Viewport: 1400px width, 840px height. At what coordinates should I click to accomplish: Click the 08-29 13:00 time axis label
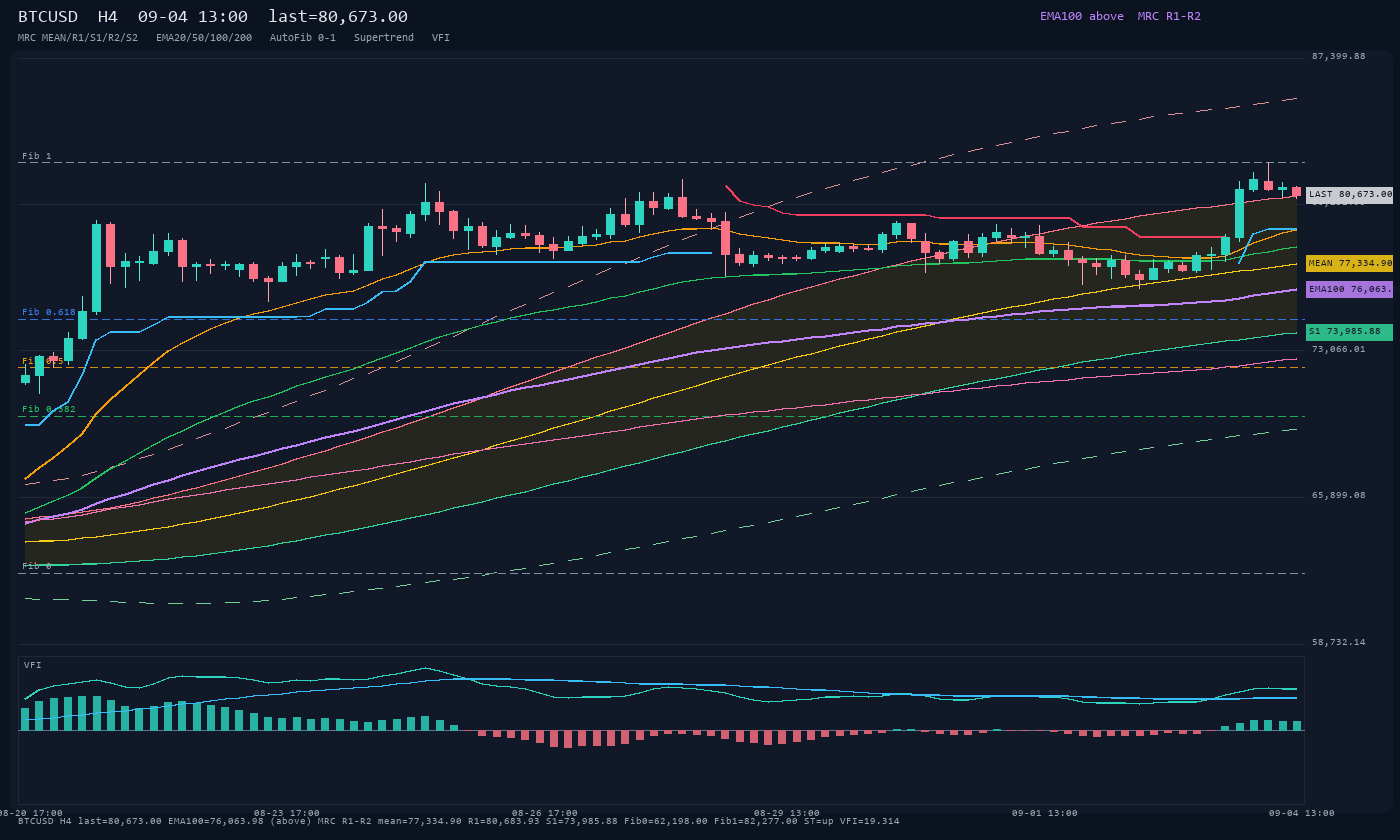coord(787,813)
